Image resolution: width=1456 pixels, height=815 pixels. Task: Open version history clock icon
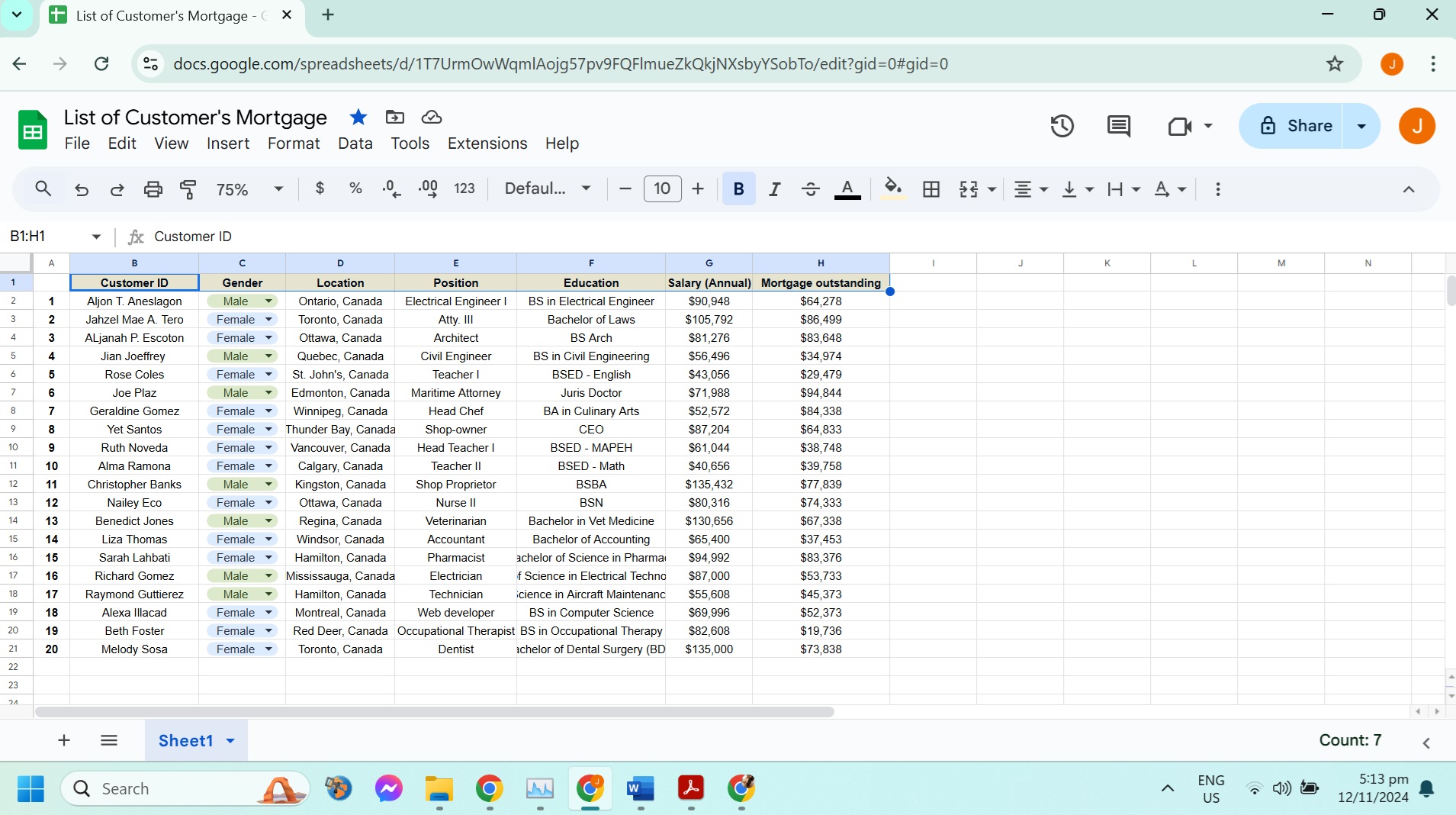pos(1062,126)
